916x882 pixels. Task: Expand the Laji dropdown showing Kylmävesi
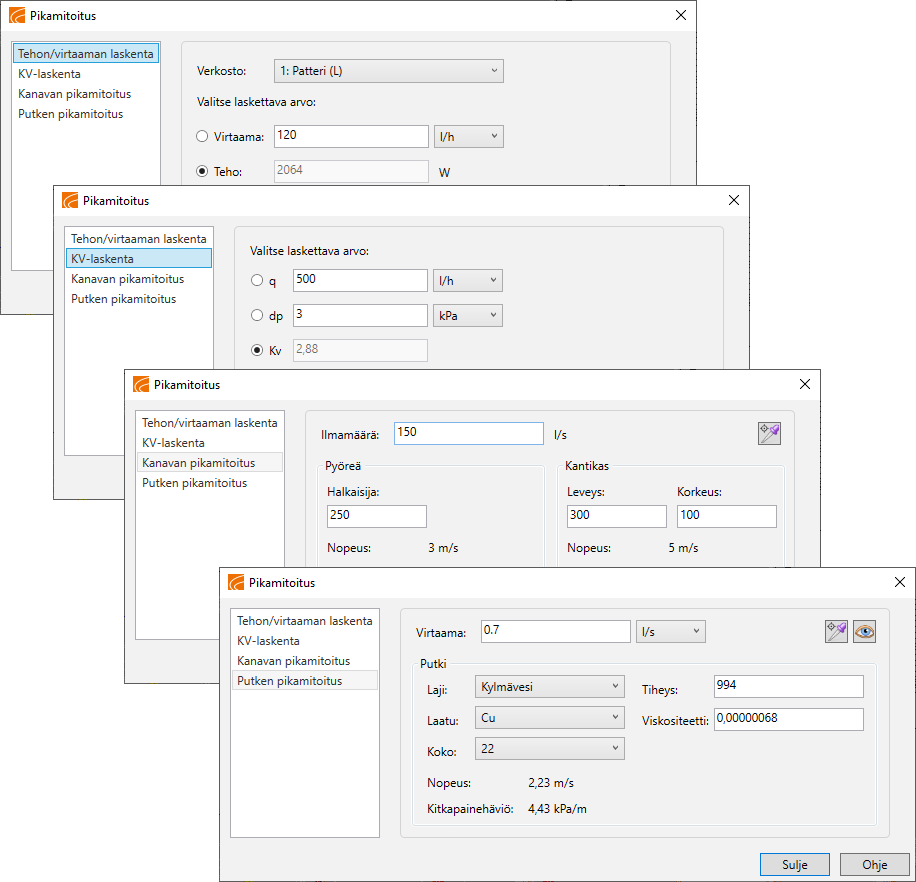(550, 687)
